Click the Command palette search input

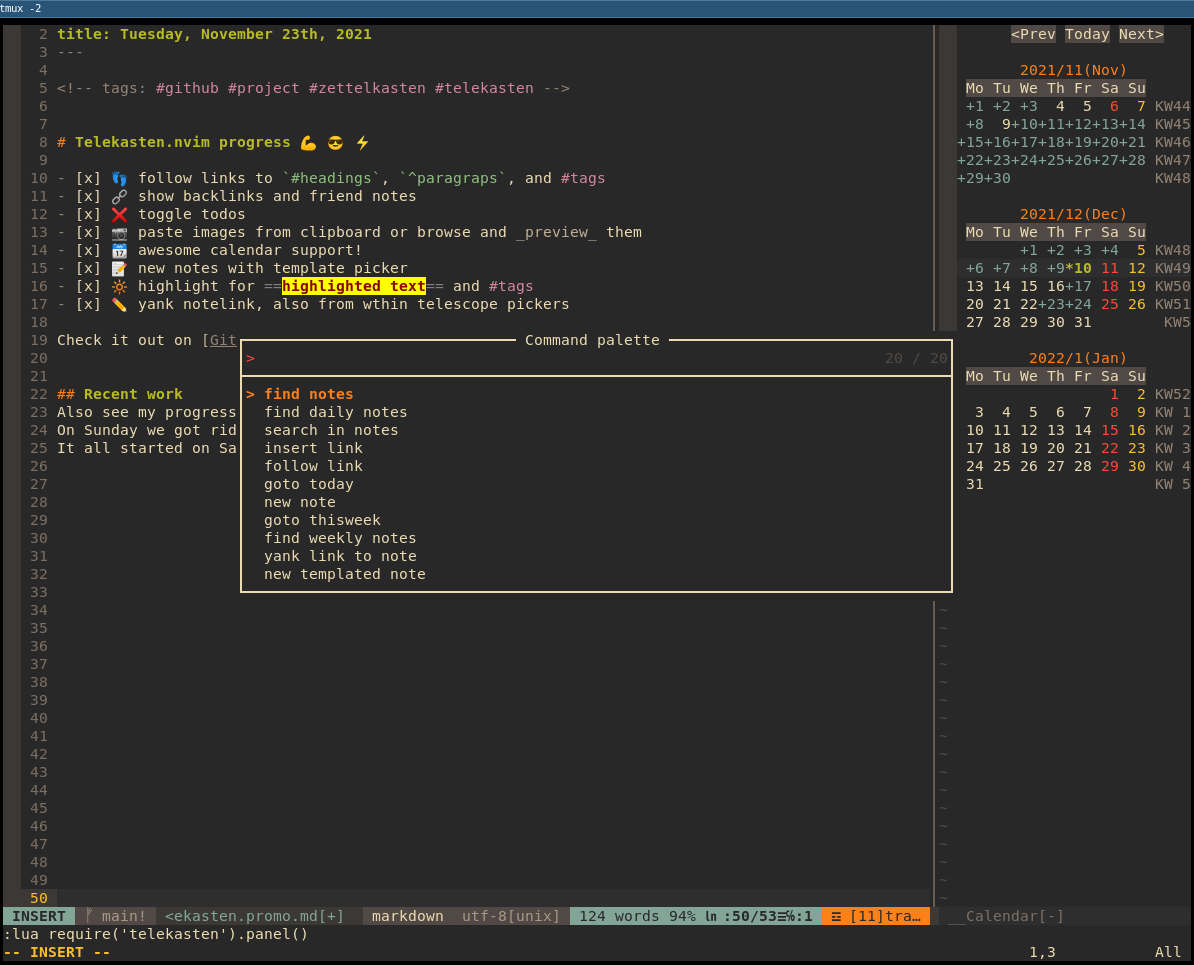coord(560,358)
